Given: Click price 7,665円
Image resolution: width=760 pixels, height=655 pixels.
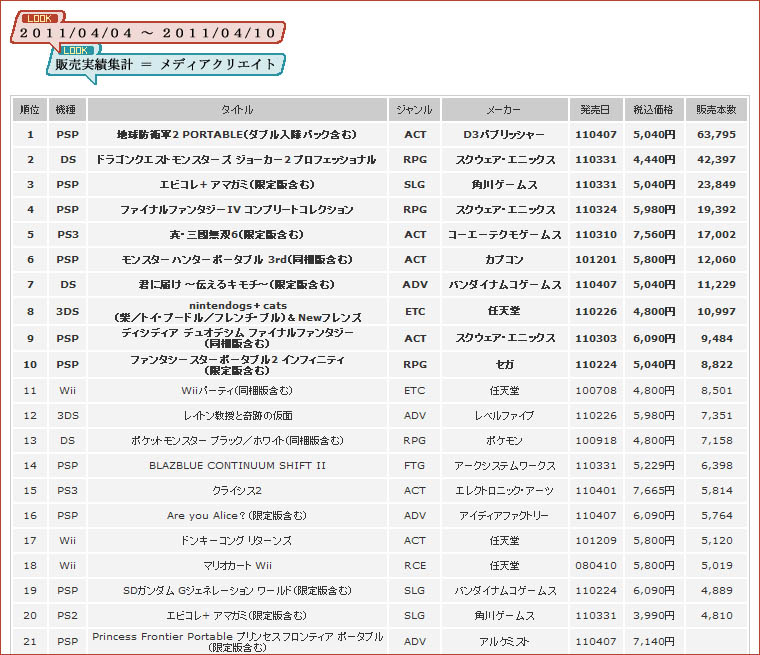Looking at the screenshot, I should pos(653,491).
